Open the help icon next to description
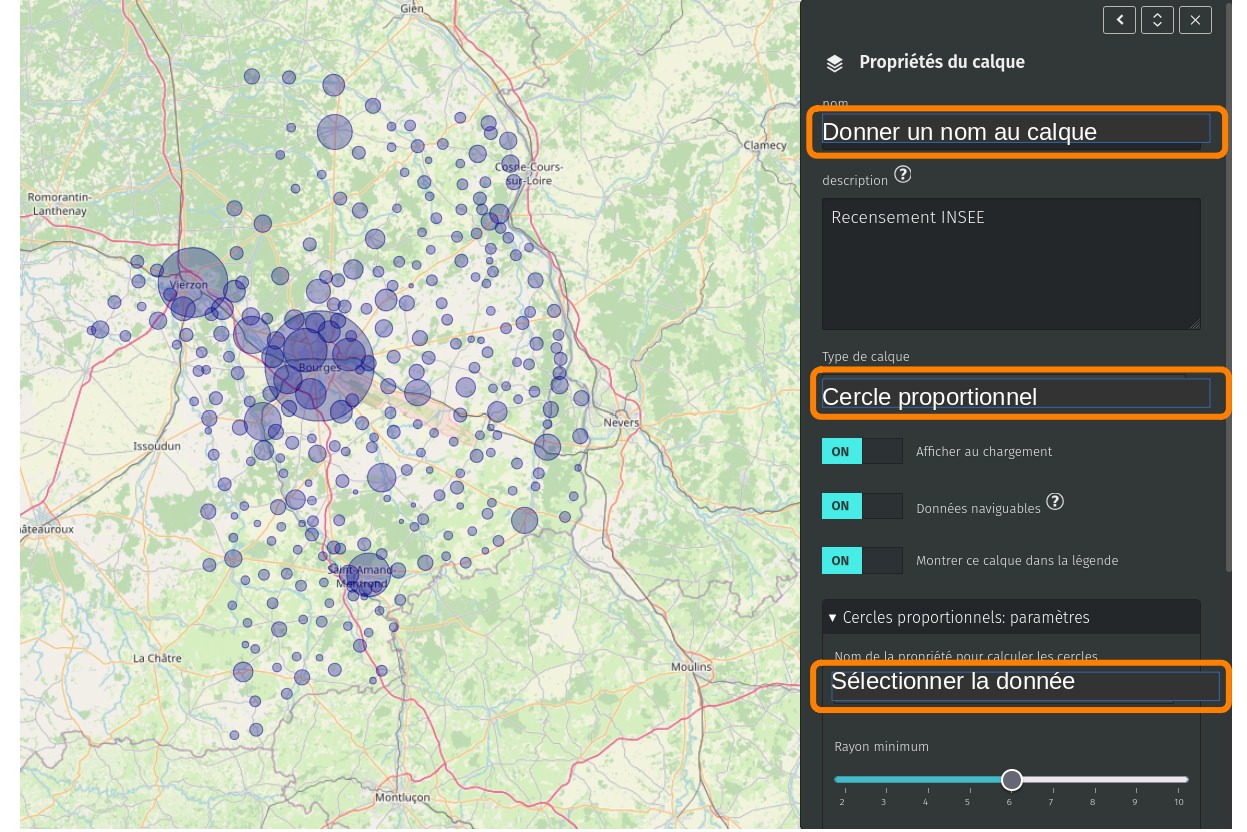This screenshot has width=1247, height=832. (902, 175)
